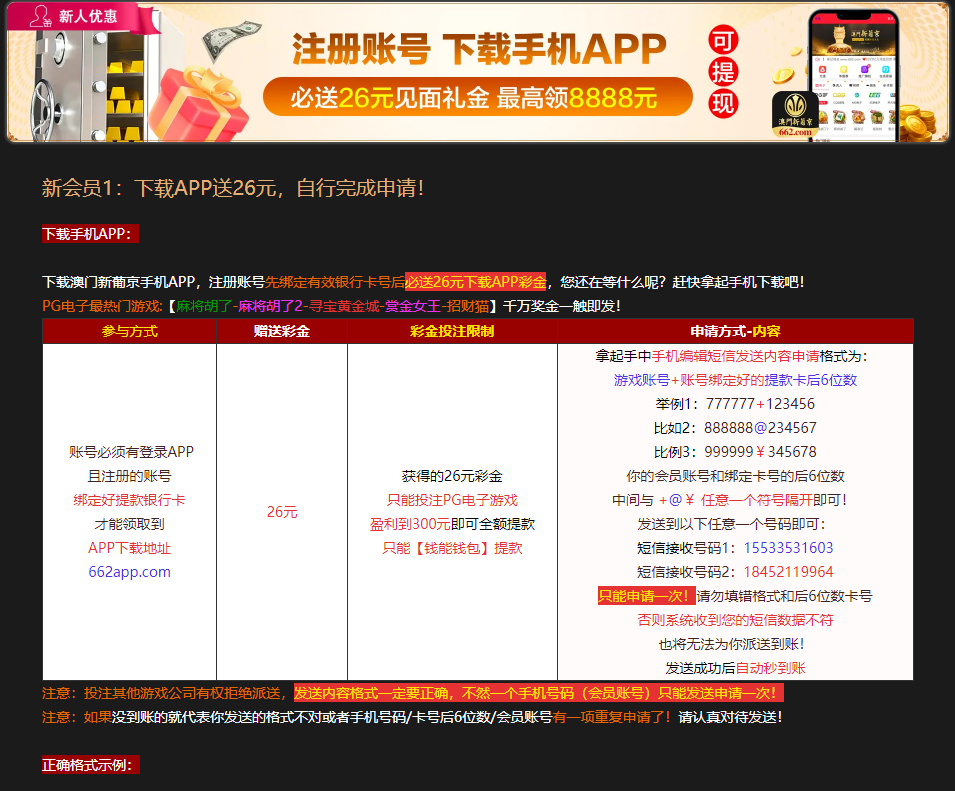Click the red gift box image in banner
The width and height of the screenshot is (955, 791).
pos(199,105)
